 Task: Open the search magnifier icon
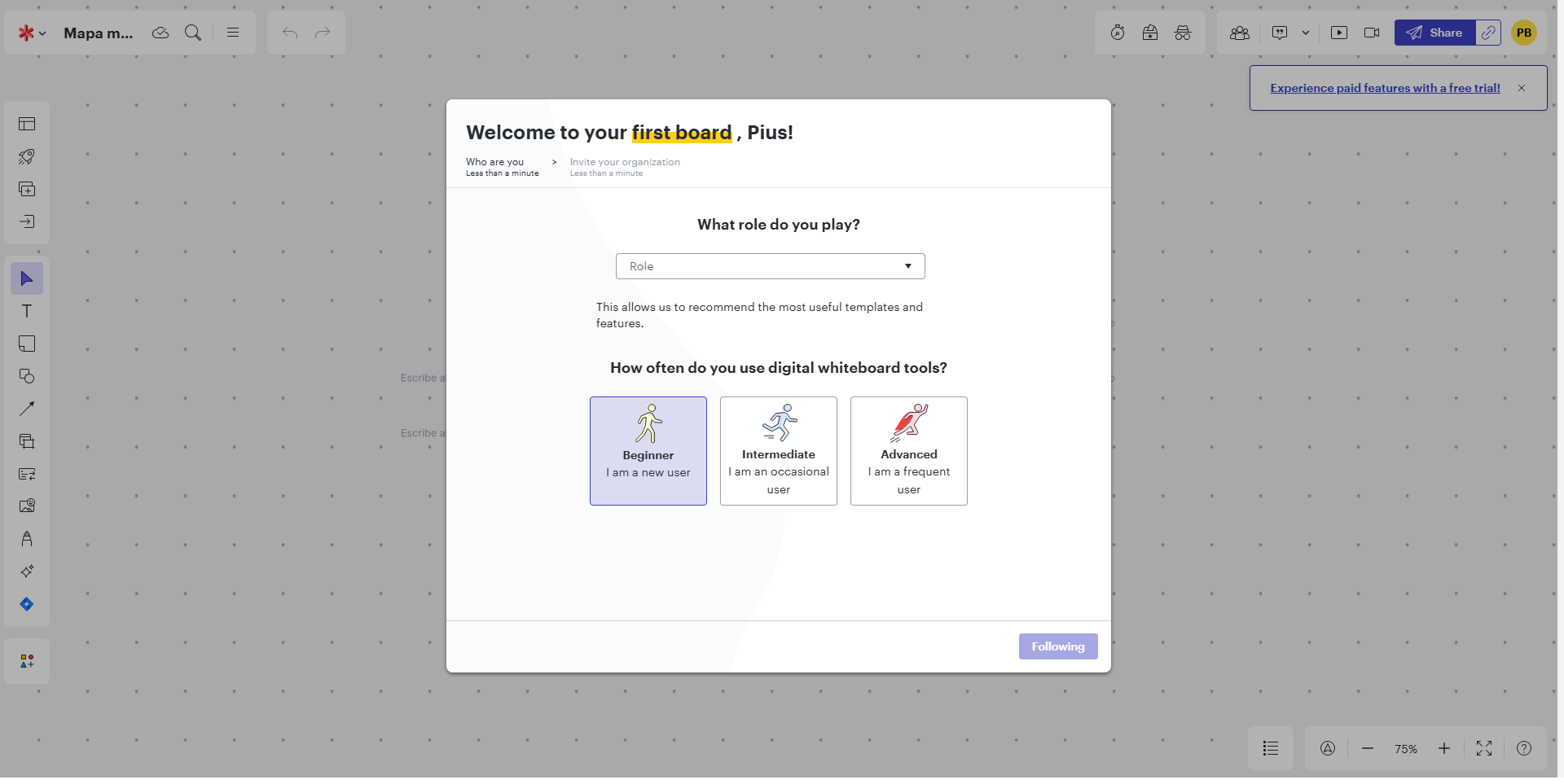(193, 33)
